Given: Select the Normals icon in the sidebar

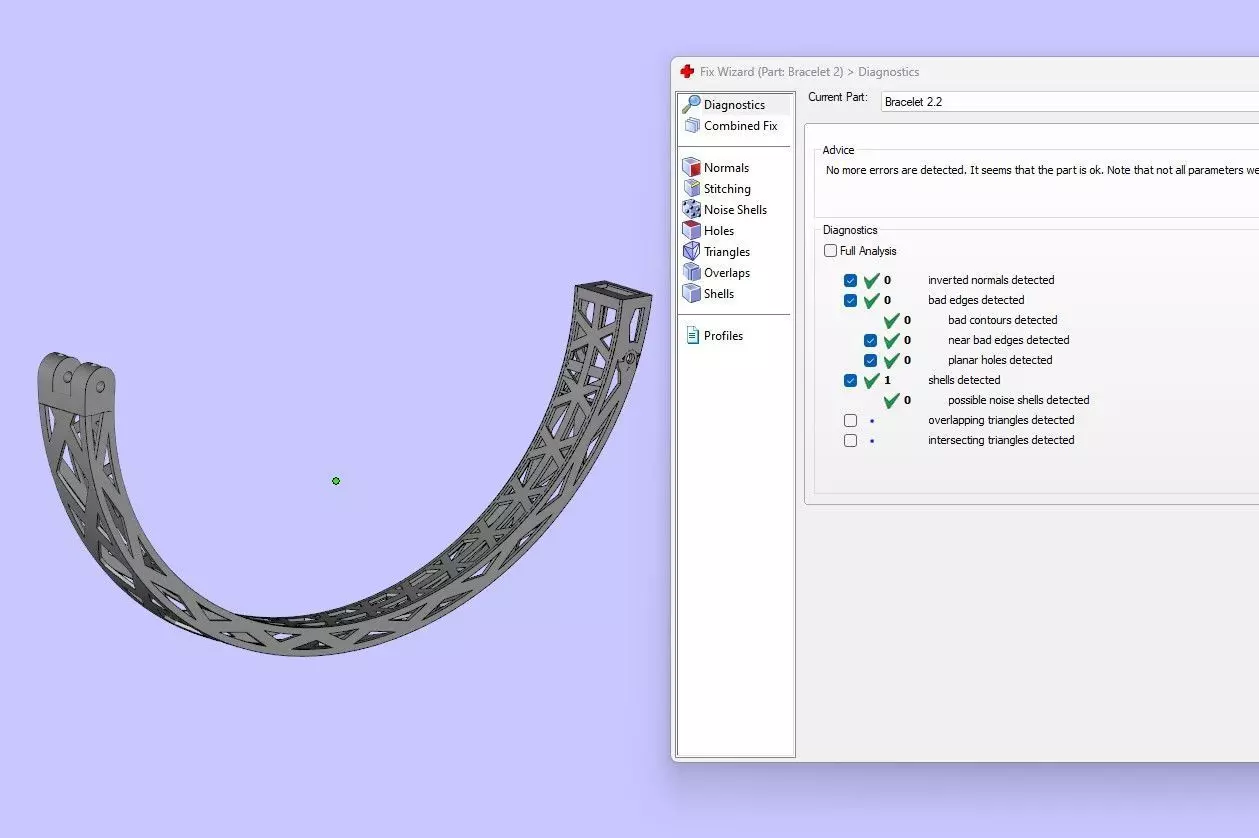Looking at the screenshot, I should [x=691, y=167].
